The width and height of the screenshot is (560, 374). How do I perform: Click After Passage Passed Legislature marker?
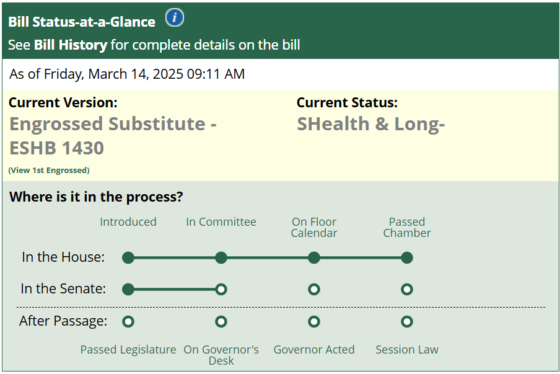pyautogui.click(x=128, y=321)
